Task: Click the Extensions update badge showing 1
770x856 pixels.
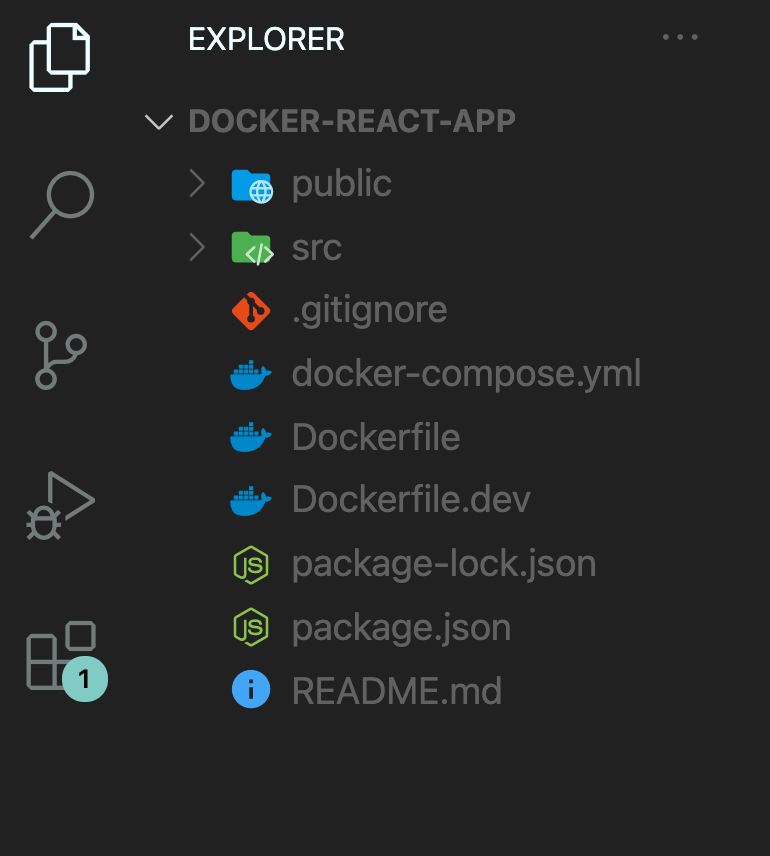Action: 85,679
